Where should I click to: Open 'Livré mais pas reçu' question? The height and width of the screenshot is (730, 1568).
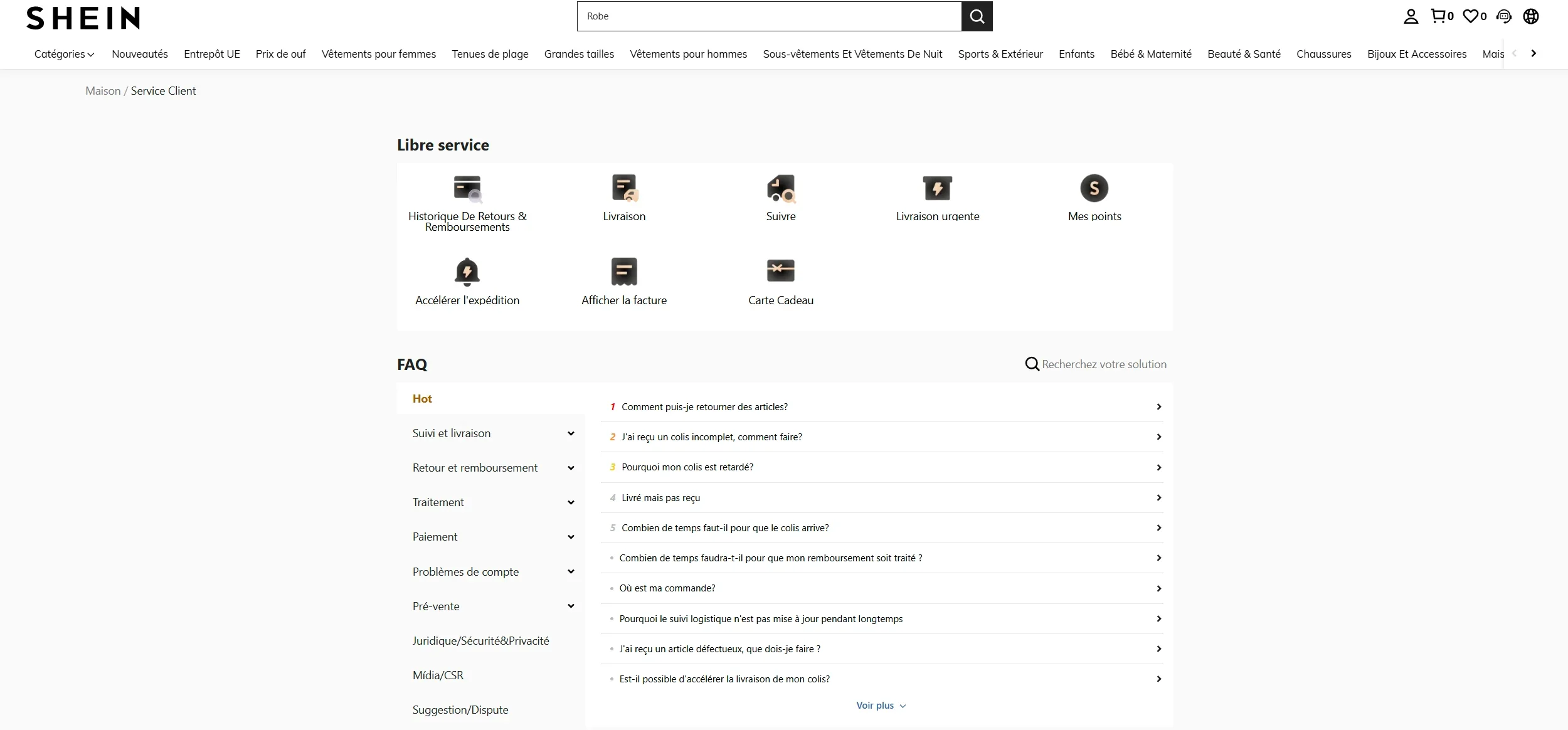(x=882, y=498)
